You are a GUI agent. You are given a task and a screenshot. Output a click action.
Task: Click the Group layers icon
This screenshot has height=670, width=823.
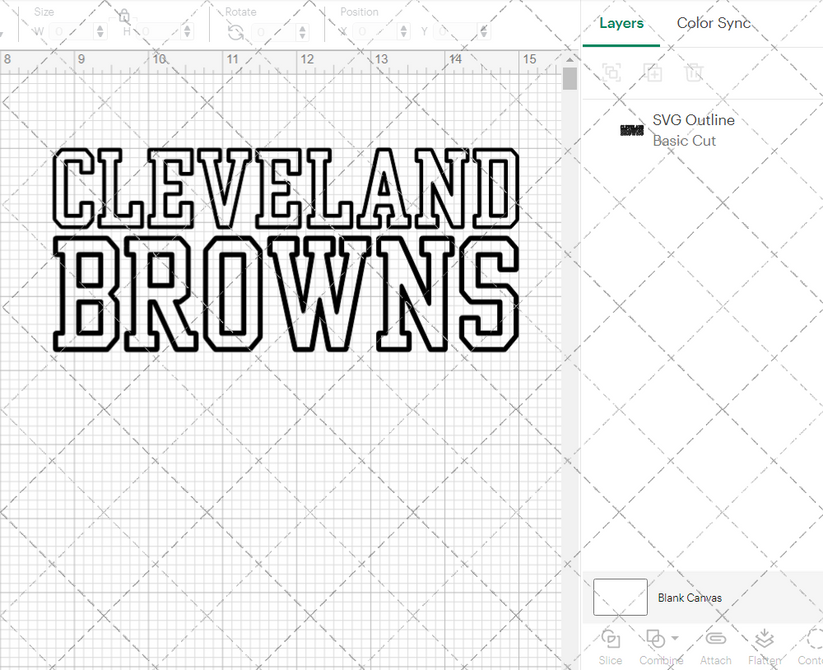point(611,72)
